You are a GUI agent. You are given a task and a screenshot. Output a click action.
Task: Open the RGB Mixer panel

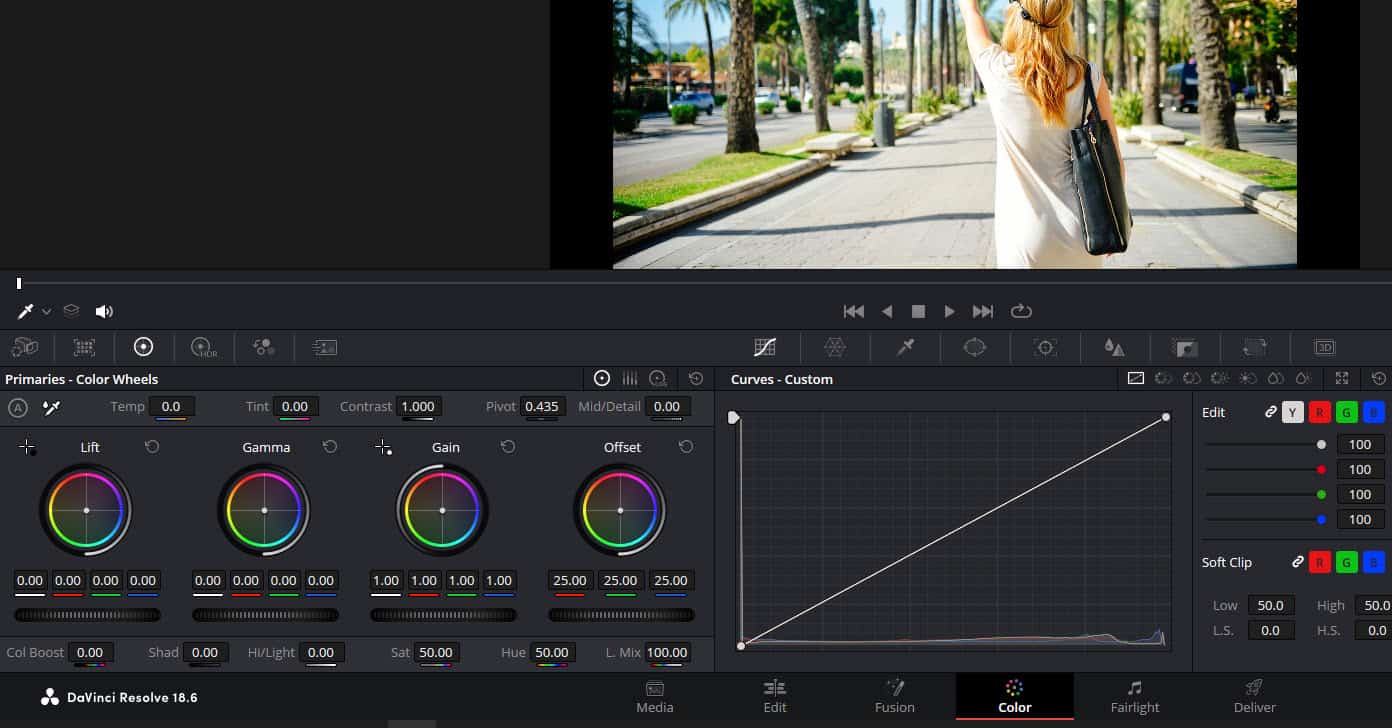tap(264, 347)
